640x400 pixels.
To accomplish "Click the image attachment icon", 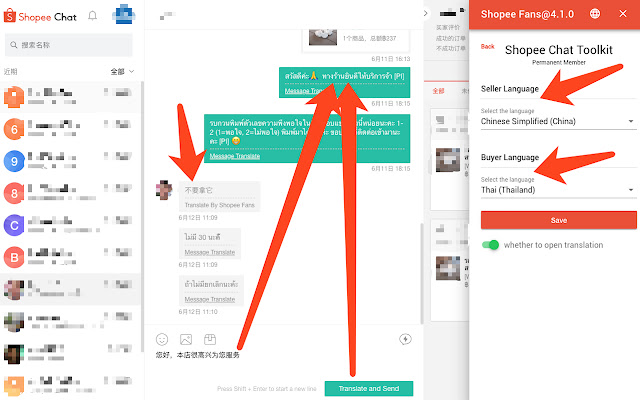I will (x=186, y=339).
